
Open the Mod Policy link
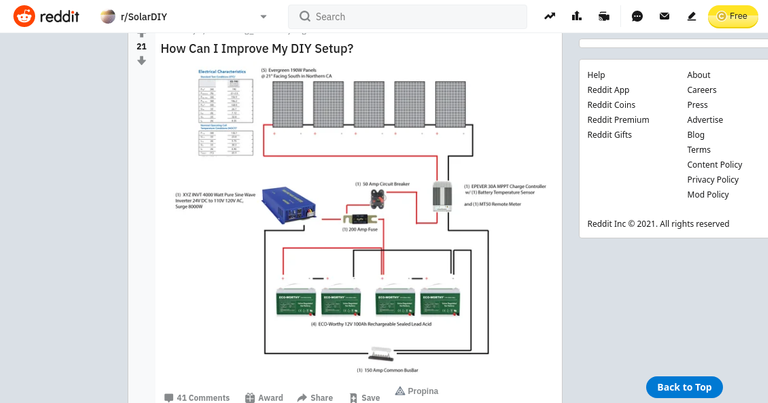click(x=708, y=195)
